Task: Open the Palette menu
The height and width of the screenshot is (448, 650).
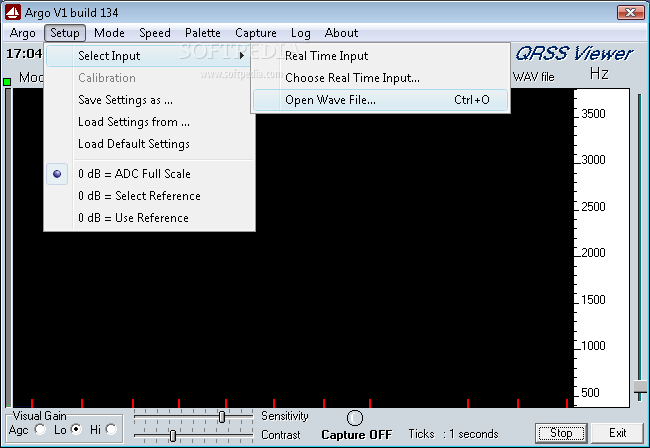Action: [203, 33]
